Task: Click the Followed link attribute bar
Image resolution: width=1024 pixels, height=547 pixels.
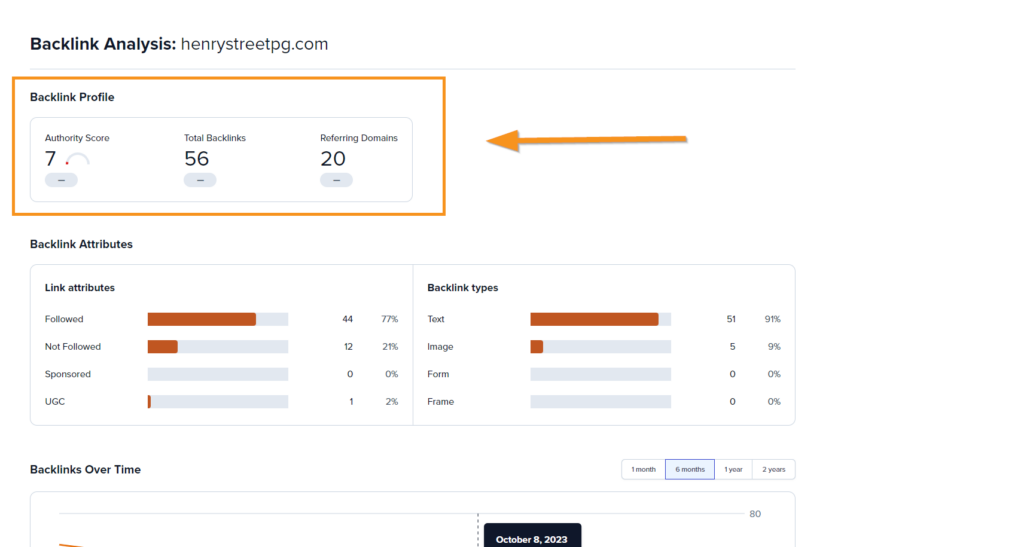Action: (218, 319)
